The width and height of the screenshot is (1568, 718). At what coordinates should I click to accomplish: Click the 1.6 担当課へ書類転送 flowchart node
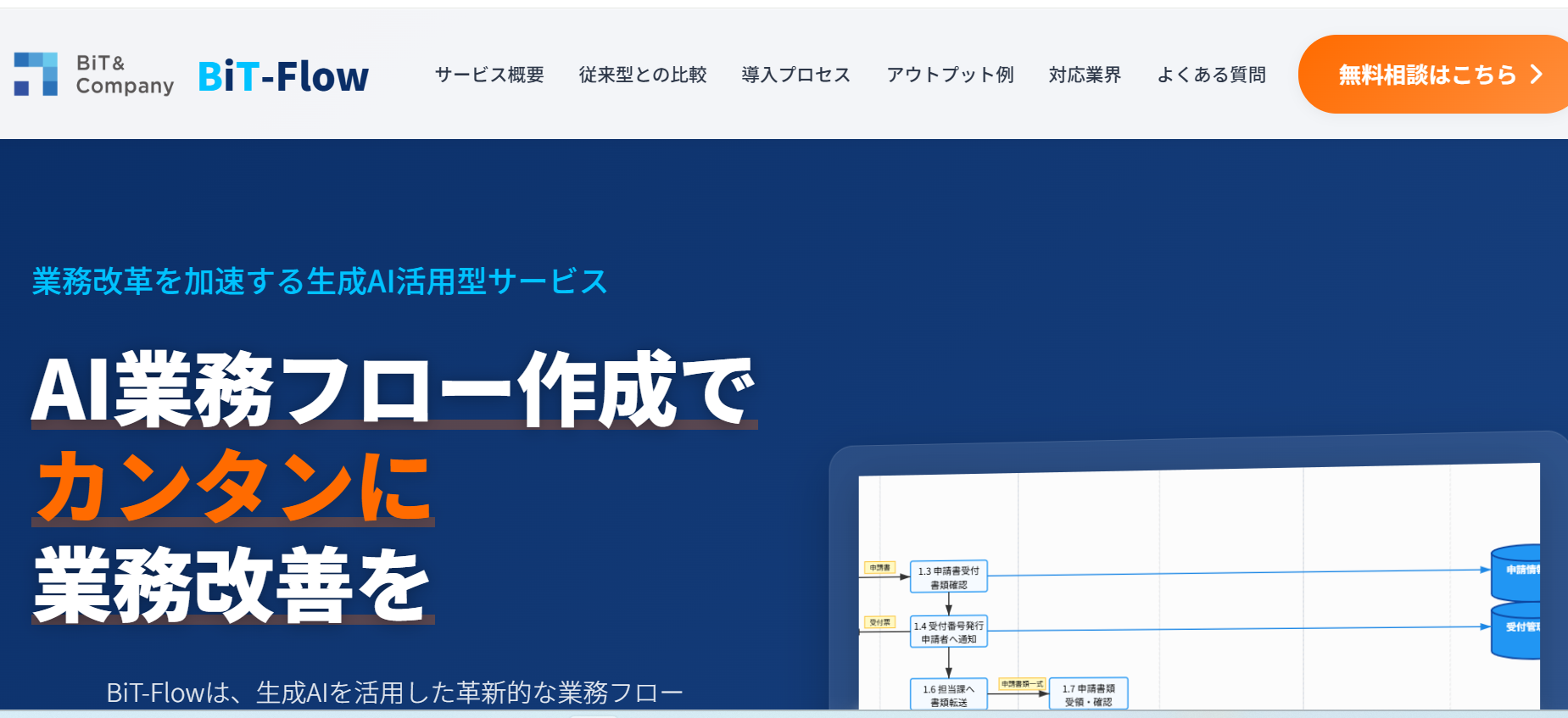pos(948,694)
